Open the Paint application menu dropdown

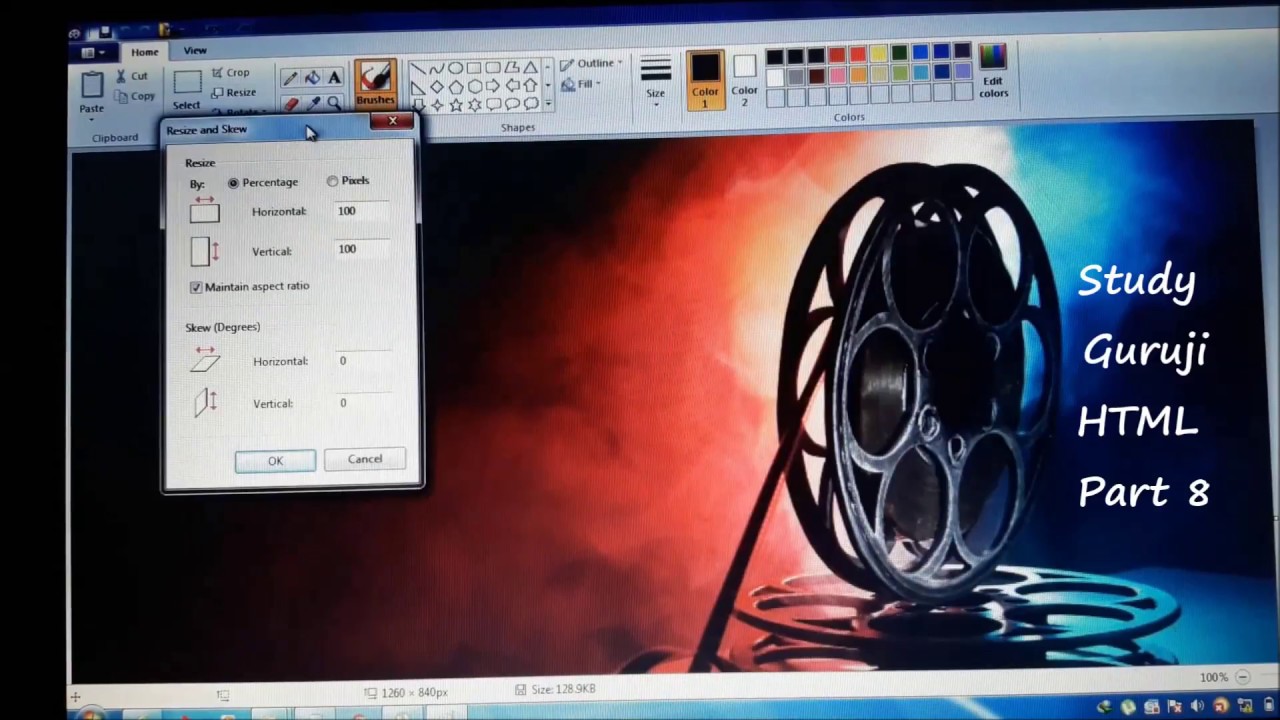(x=93, y=52)
